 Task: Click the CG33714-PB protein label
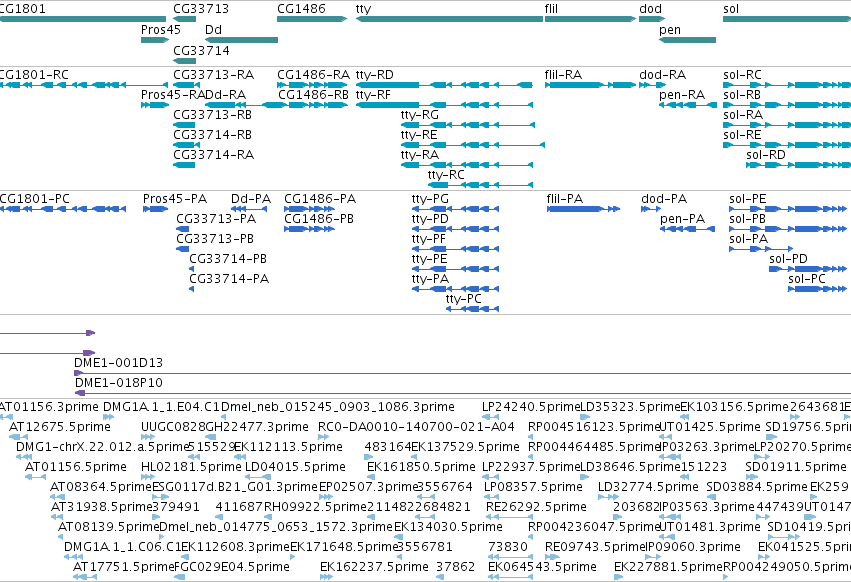tap(228, 258)
